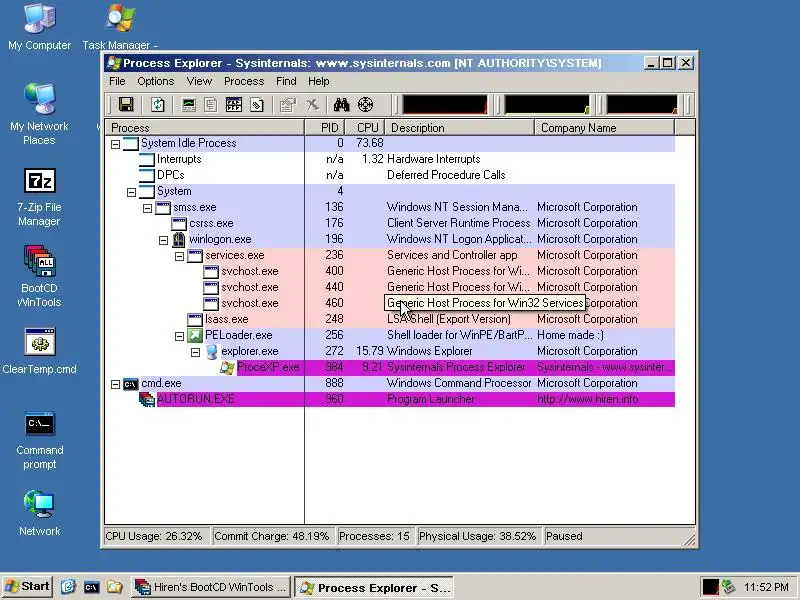Click the DLL/Handles view toolbar icon
Image resolution: width=800 pixels, height=600 pixels.
pyautogui.click(x=257, y=105)
